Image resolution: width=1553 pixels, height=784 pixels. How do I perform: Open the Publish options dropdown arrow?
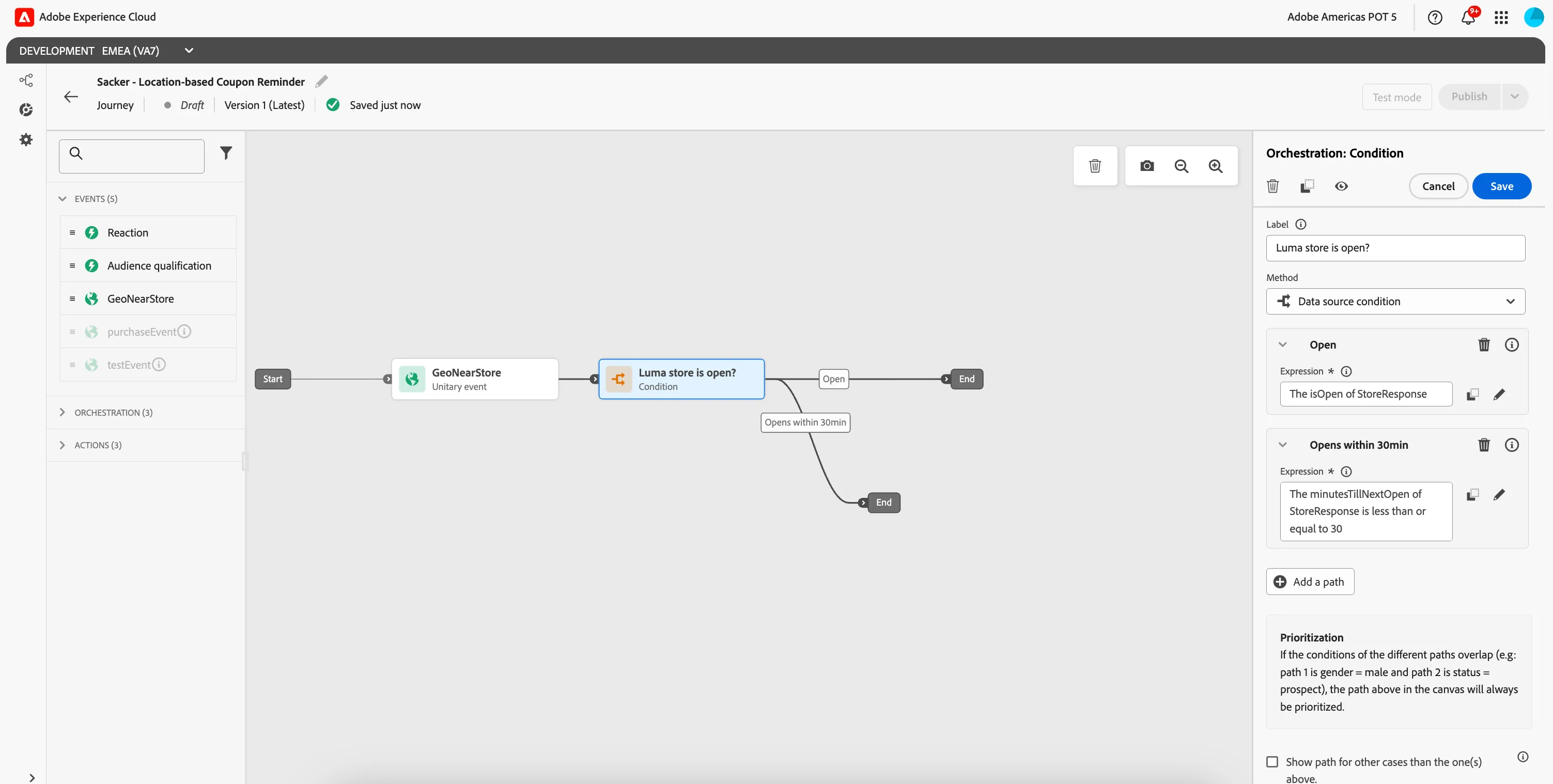(x=1514, y=97)
